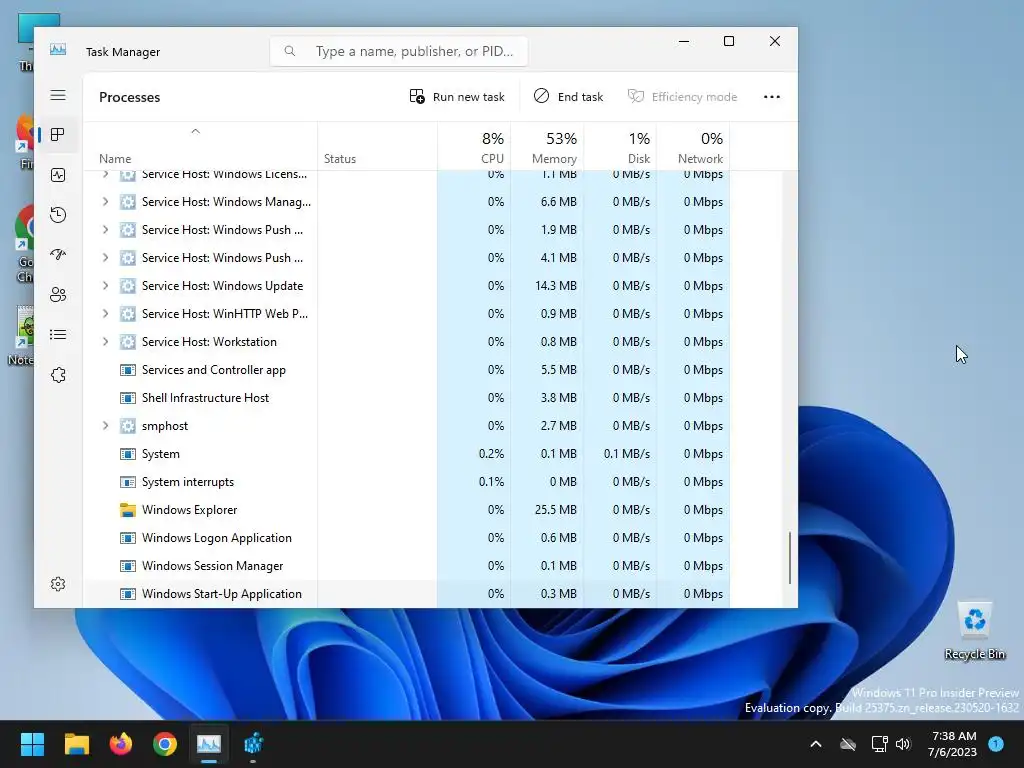Screen dimensions: 1024x768
Task: Sort by the Status column header
Action: coord(377,146)
